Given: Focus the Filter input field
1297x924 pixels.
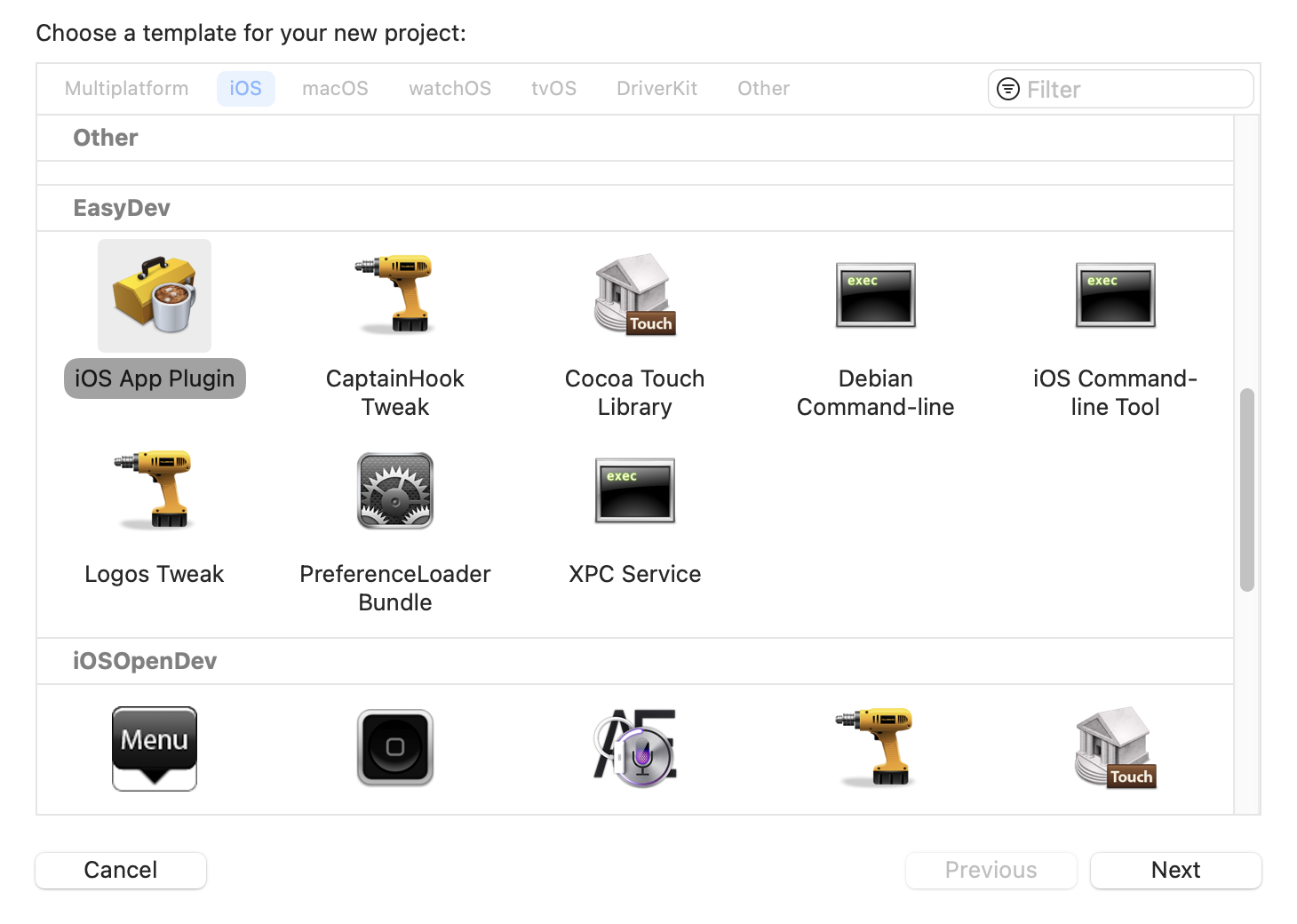Looking at the screenshot, I should click(x=1121, y=89).
